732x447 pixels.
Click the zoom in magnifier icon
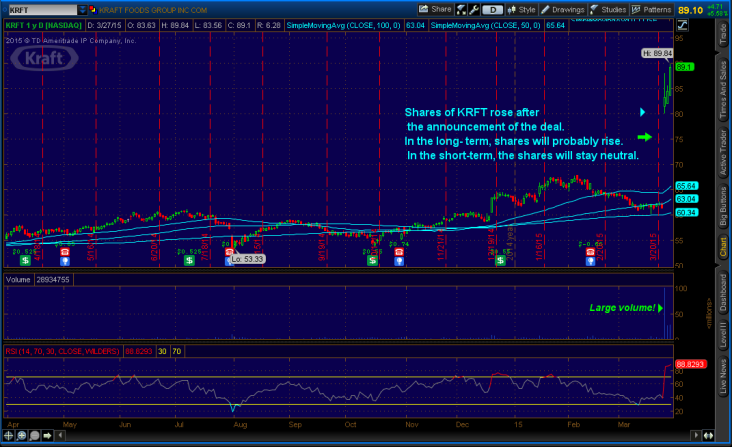pos(21,435)
